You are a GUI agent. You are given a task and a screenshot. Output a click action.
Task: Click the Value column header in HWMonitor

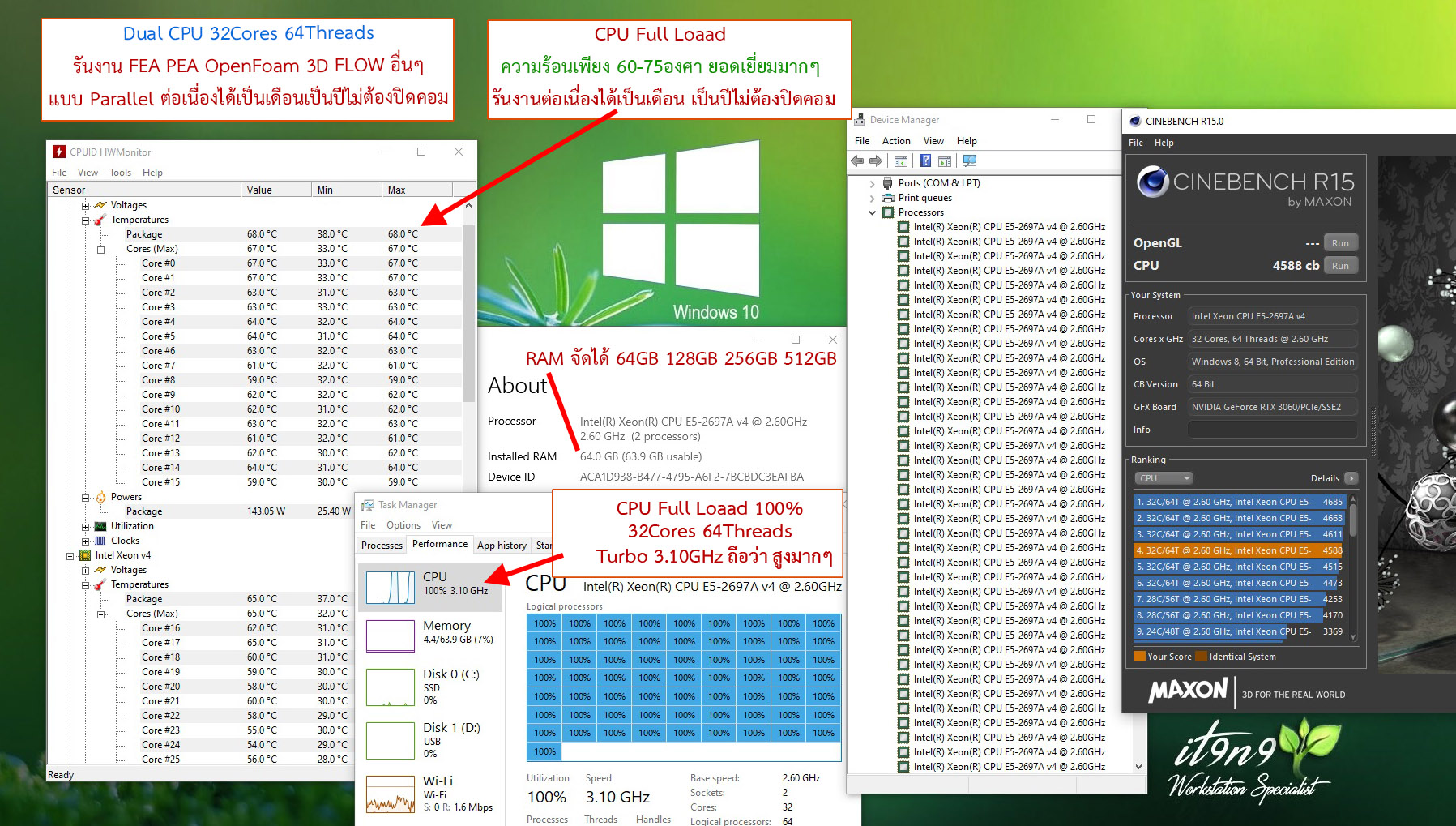click(x=276, y=190)
